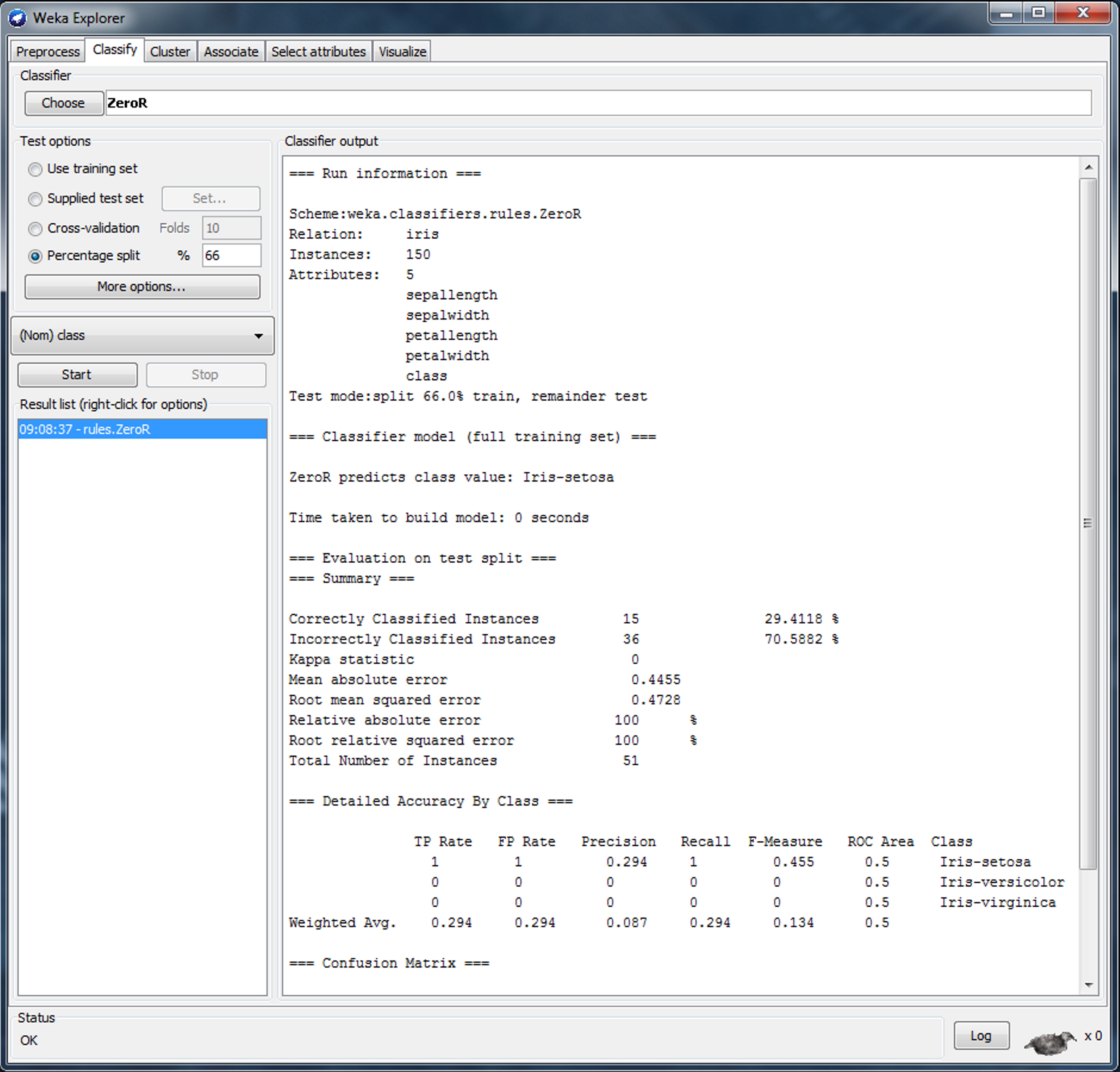This screenshot has width=1120, height=1072.
Task: Choose the Cross-validation radio button
Action: [x=35, y=229]
